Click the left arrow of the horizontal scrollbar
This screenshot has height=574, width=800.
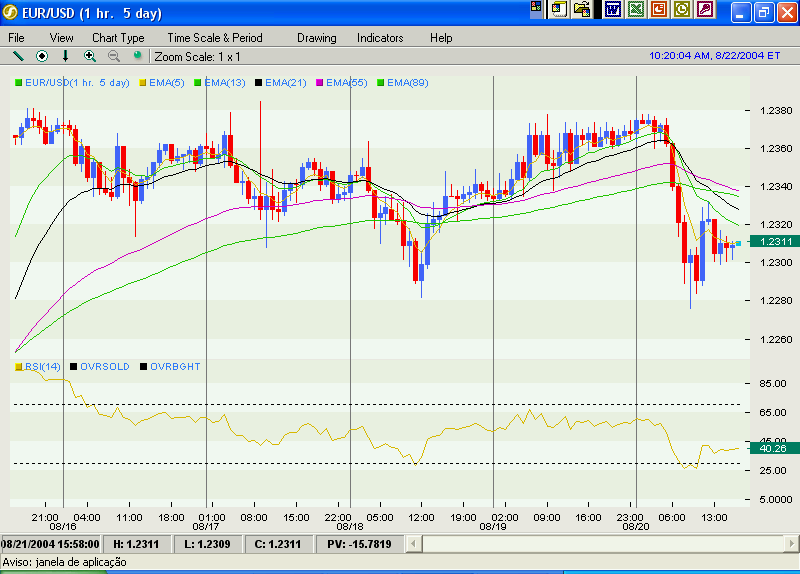pos(414,544)
